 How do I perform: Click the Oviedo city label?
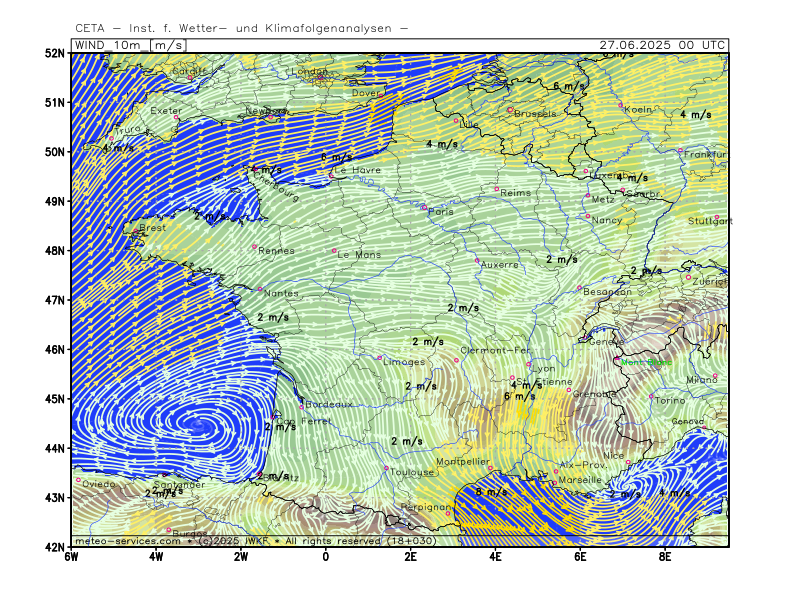(x=98, y=484)
